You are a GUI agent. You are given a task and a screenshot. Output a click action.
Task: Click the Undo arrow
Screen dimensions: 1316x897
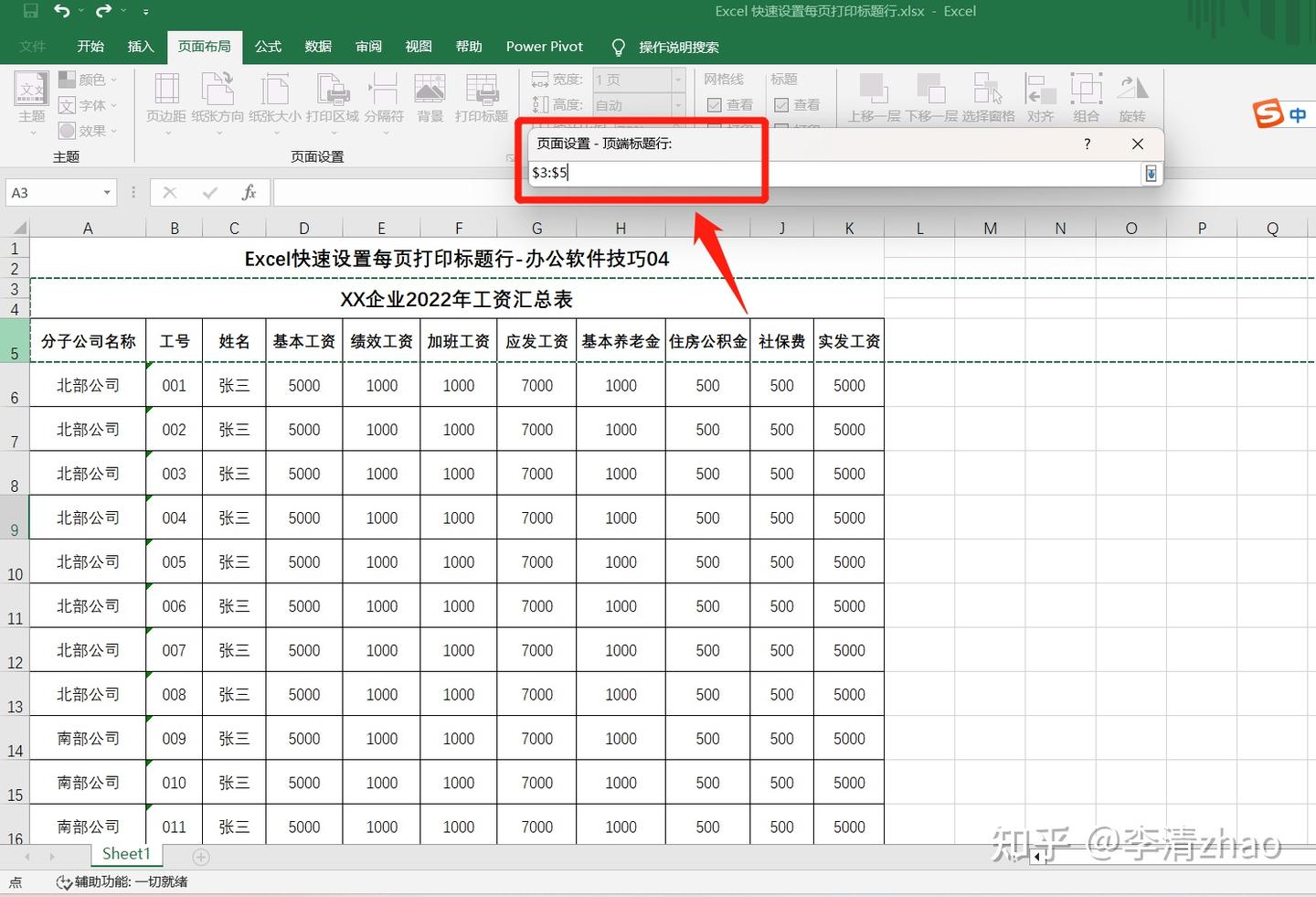click(x=61, y=11)
